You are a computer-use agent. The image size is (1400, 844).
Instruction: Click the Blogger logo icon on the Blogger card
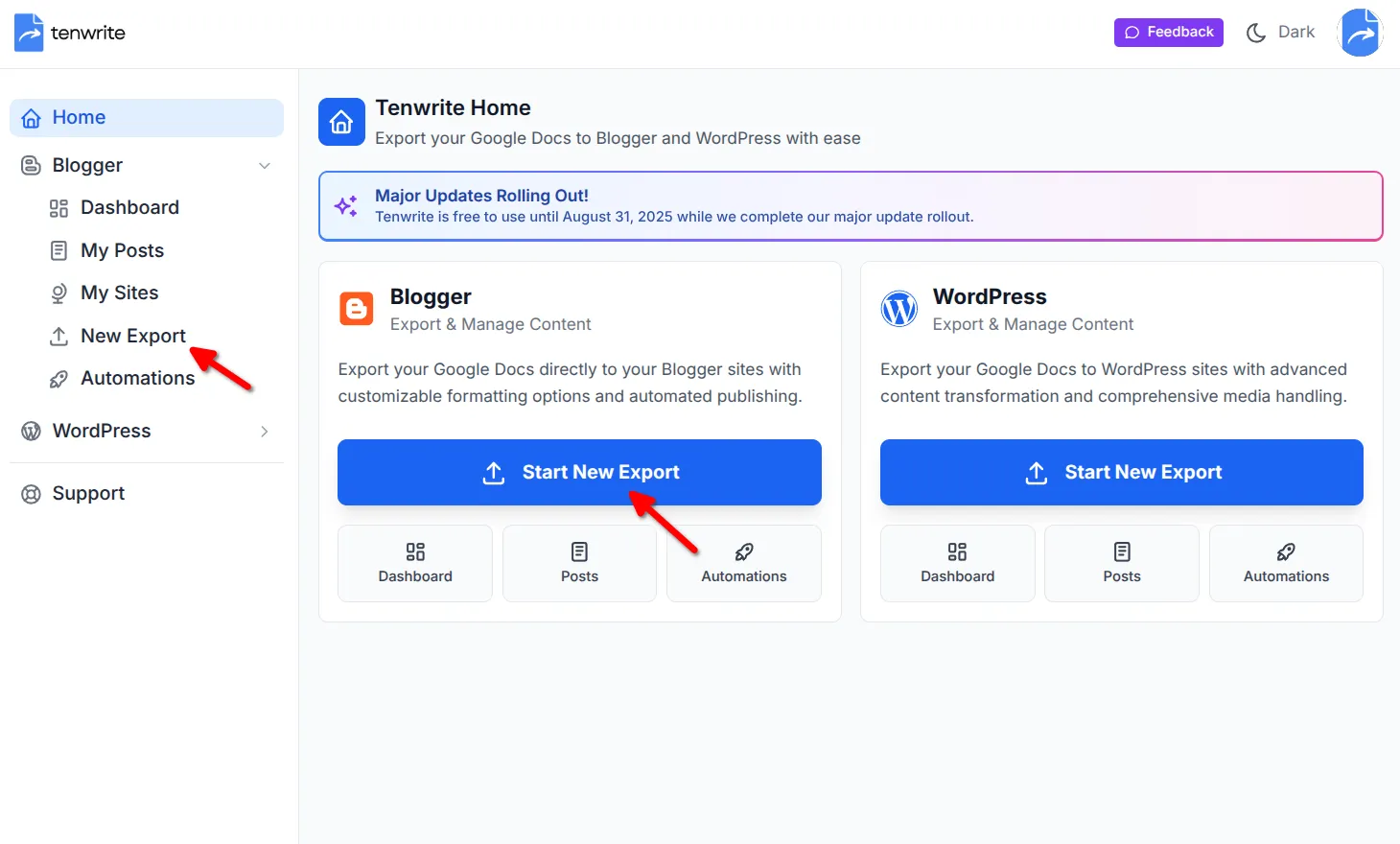click(x=356, y=309)
